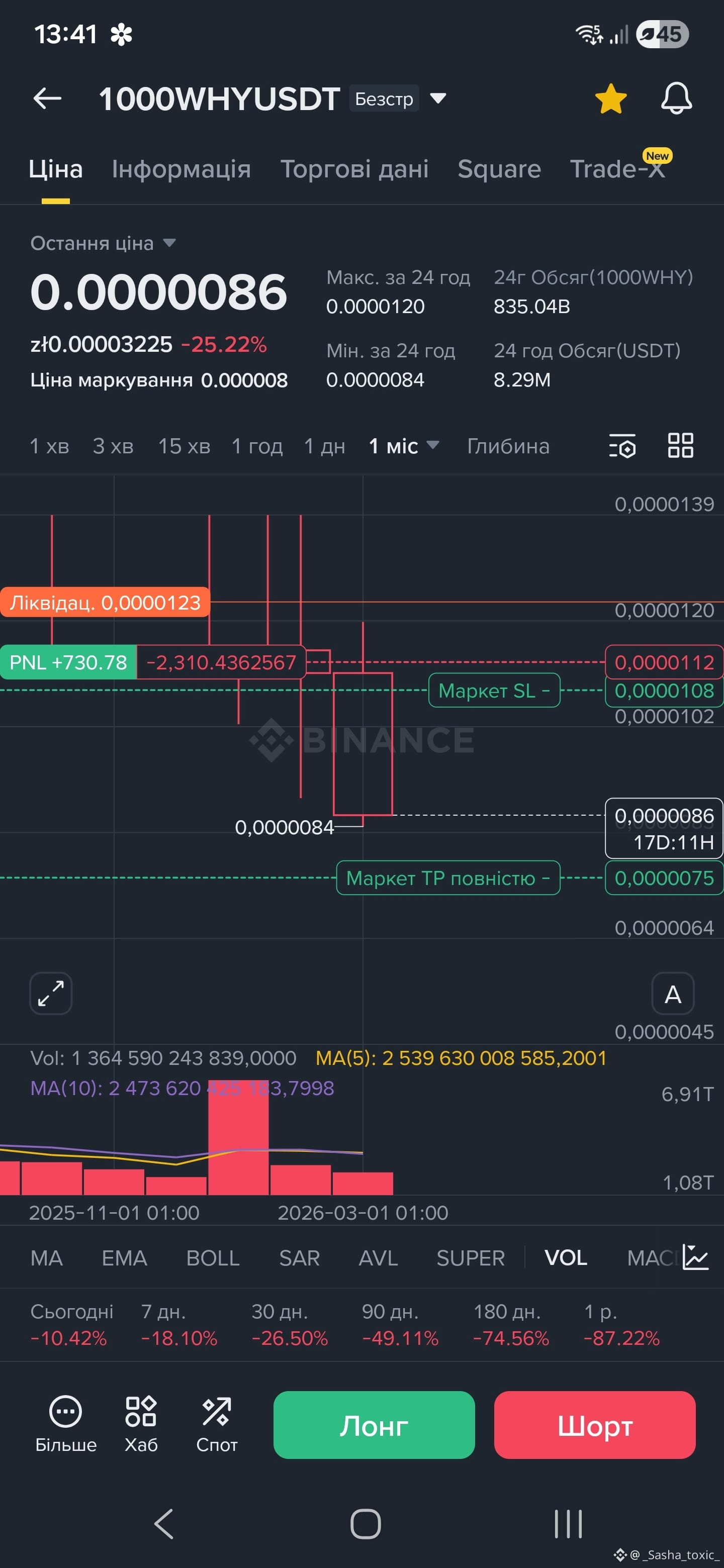Tap the Vol: 1 364 590 243 839,0000 readout

coord(163,1058)
